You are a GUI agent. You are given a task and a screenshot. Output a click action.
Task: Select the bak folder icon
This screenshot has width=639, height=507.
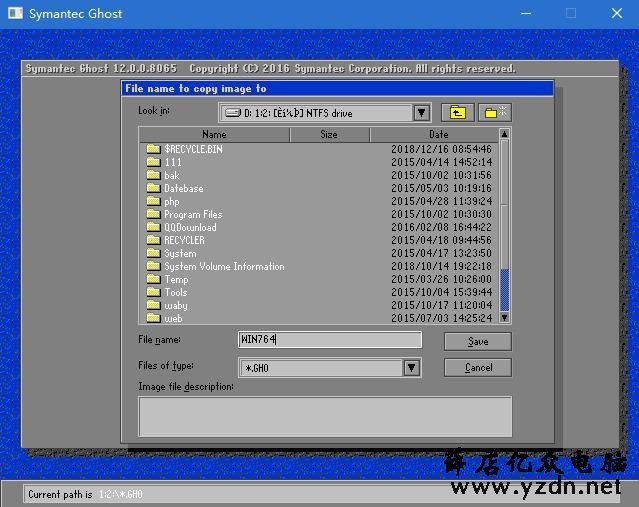[x=153, y=175]
